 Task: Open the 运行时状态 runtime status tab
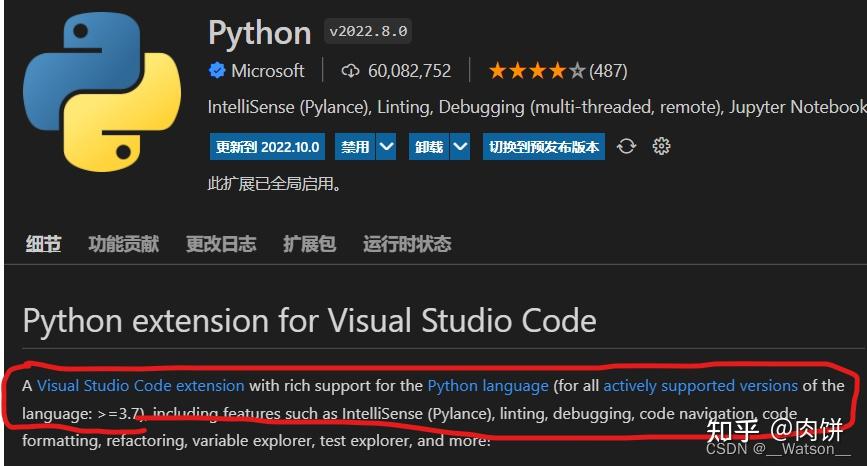coord(407,244)
